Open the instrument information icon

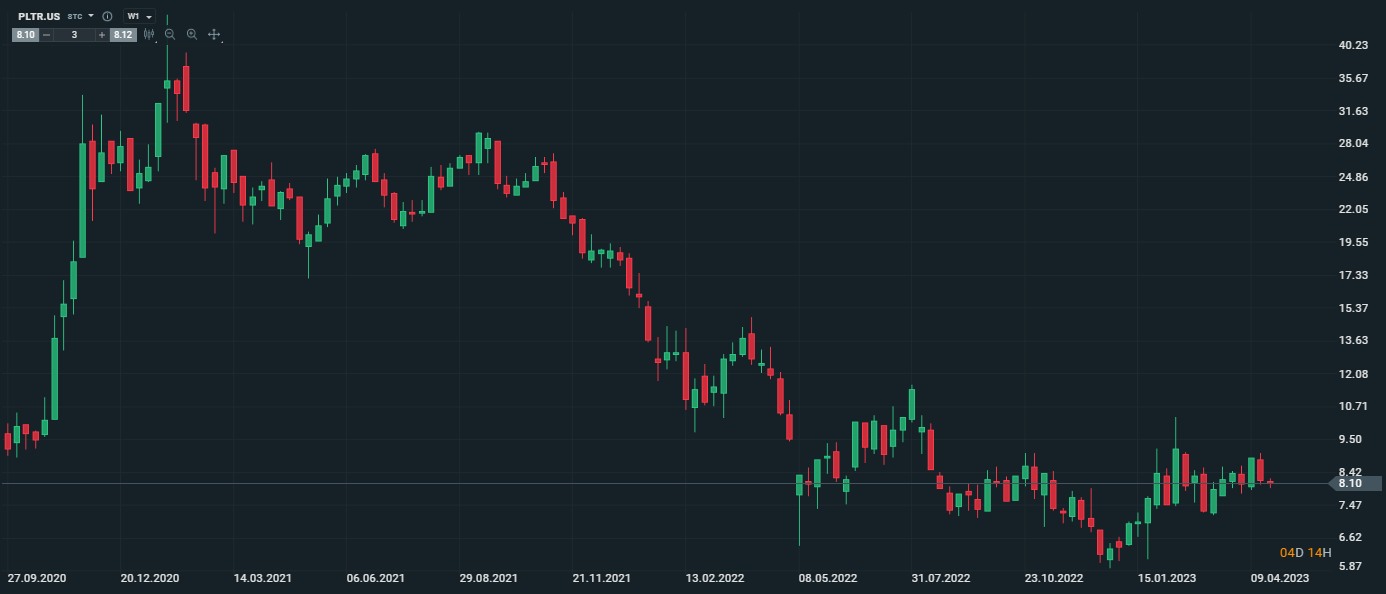[x=107, y=16]
